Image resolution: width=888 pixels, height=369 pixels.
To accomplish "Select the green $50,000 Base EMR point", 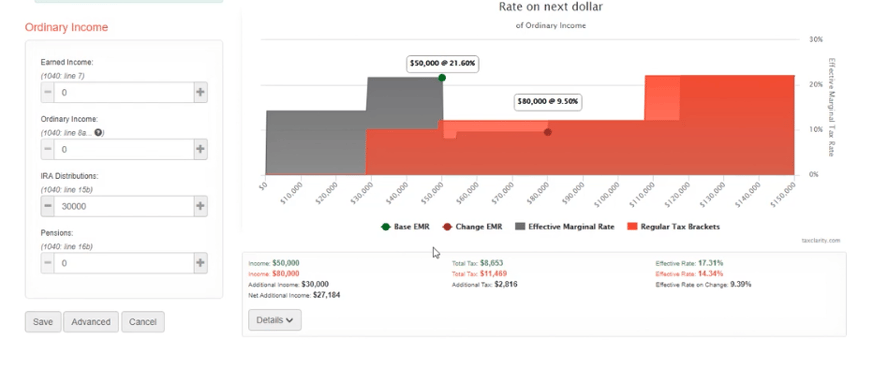I will 442,78.
